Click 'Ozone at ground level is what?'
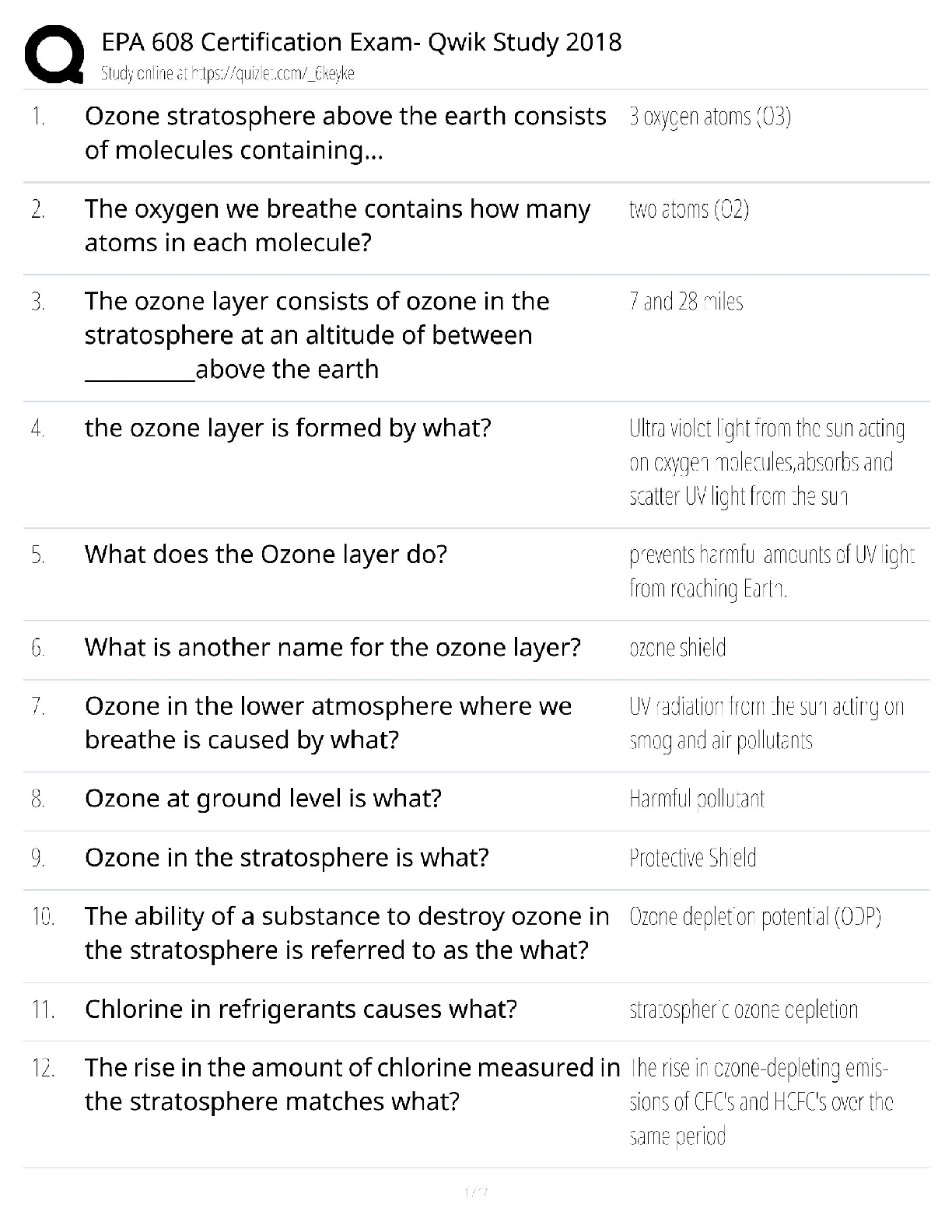This screenshot has height=1232, width=952. (x=263, y=799)
